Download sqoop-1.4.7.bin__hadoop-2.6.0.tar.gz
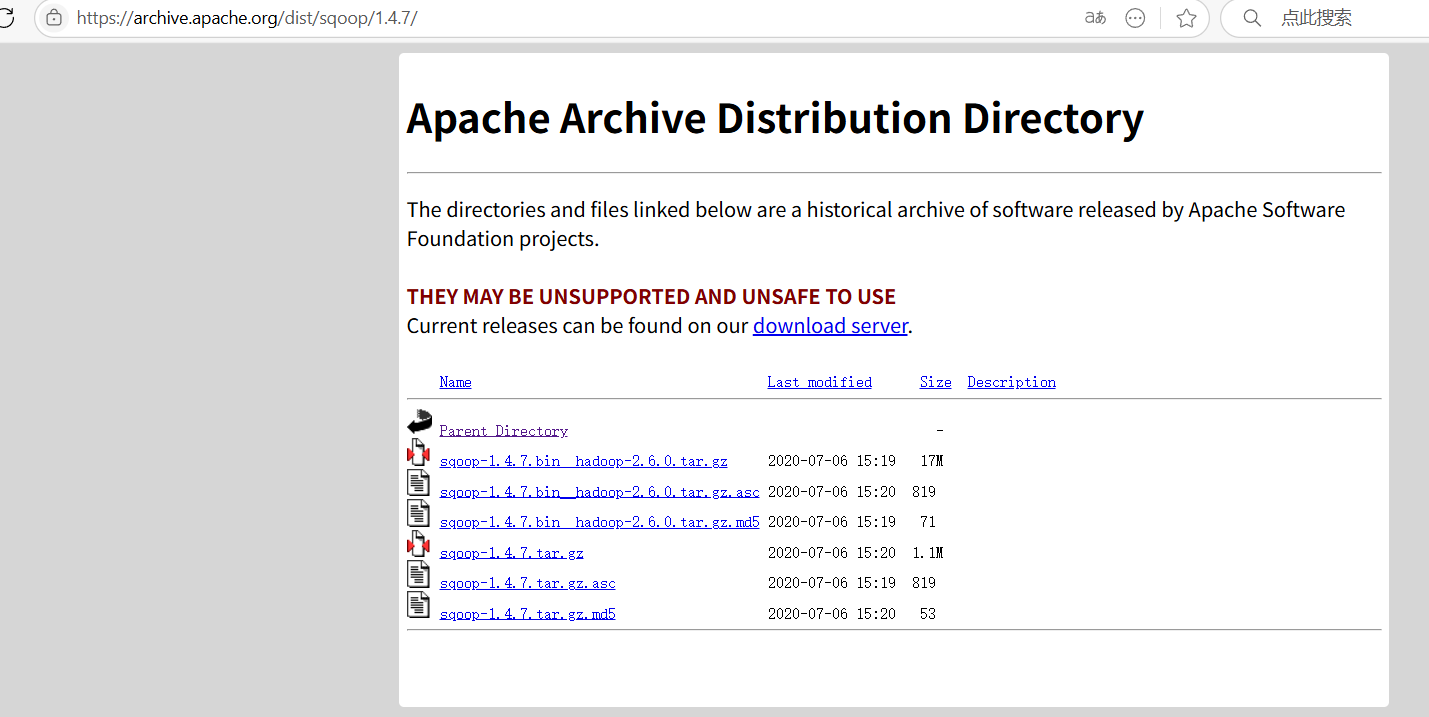The width and height of the screenshot is (1429, 717). (x=583, y=462)
